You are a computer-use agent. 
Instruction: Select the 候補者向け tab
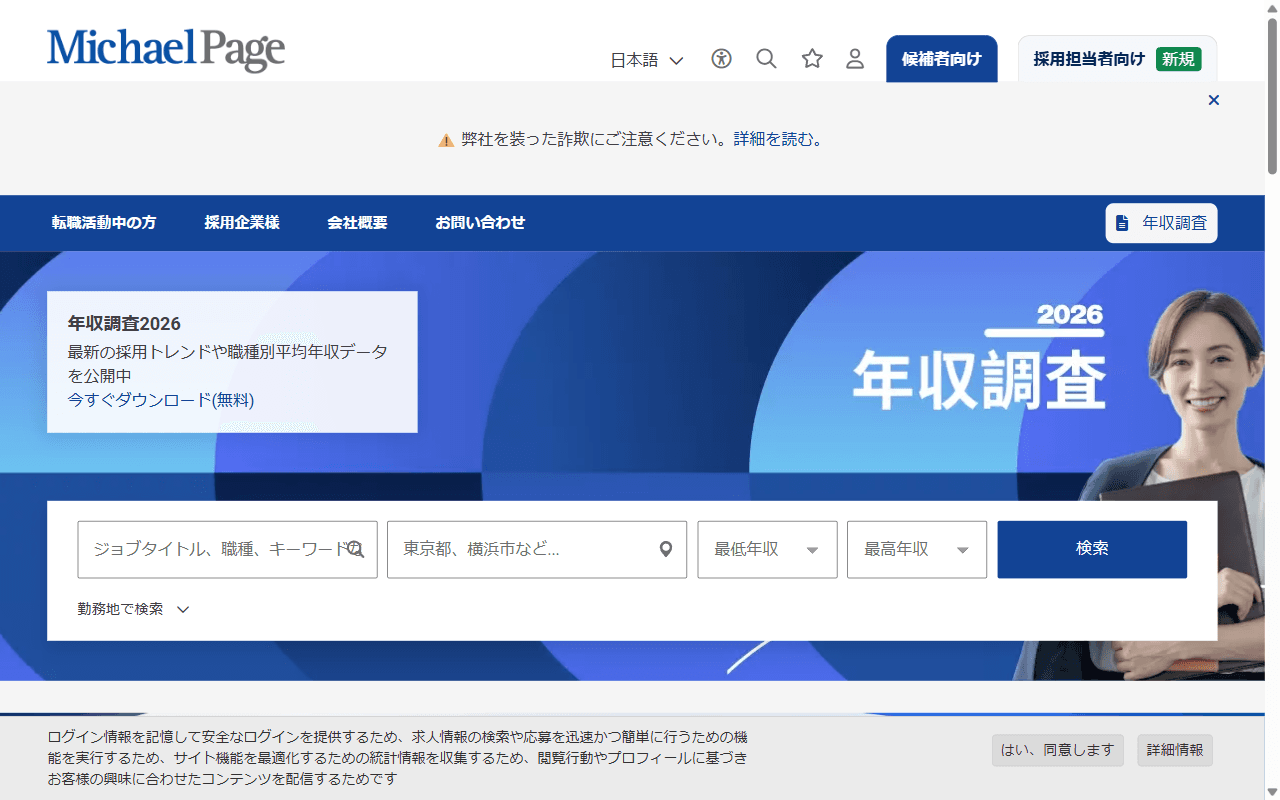pos(942,59)
